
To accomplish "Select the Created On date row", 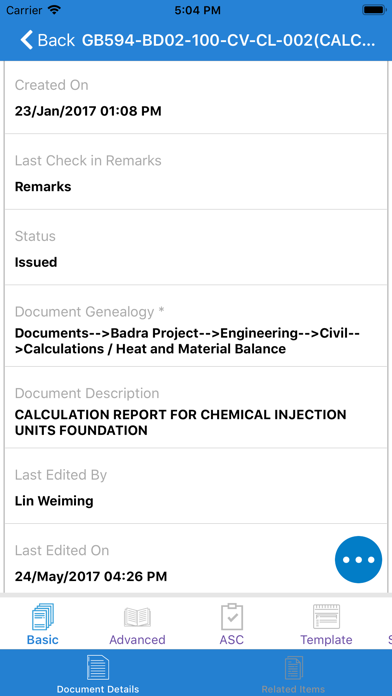I will pyautogui.click(x=196, y=96).
